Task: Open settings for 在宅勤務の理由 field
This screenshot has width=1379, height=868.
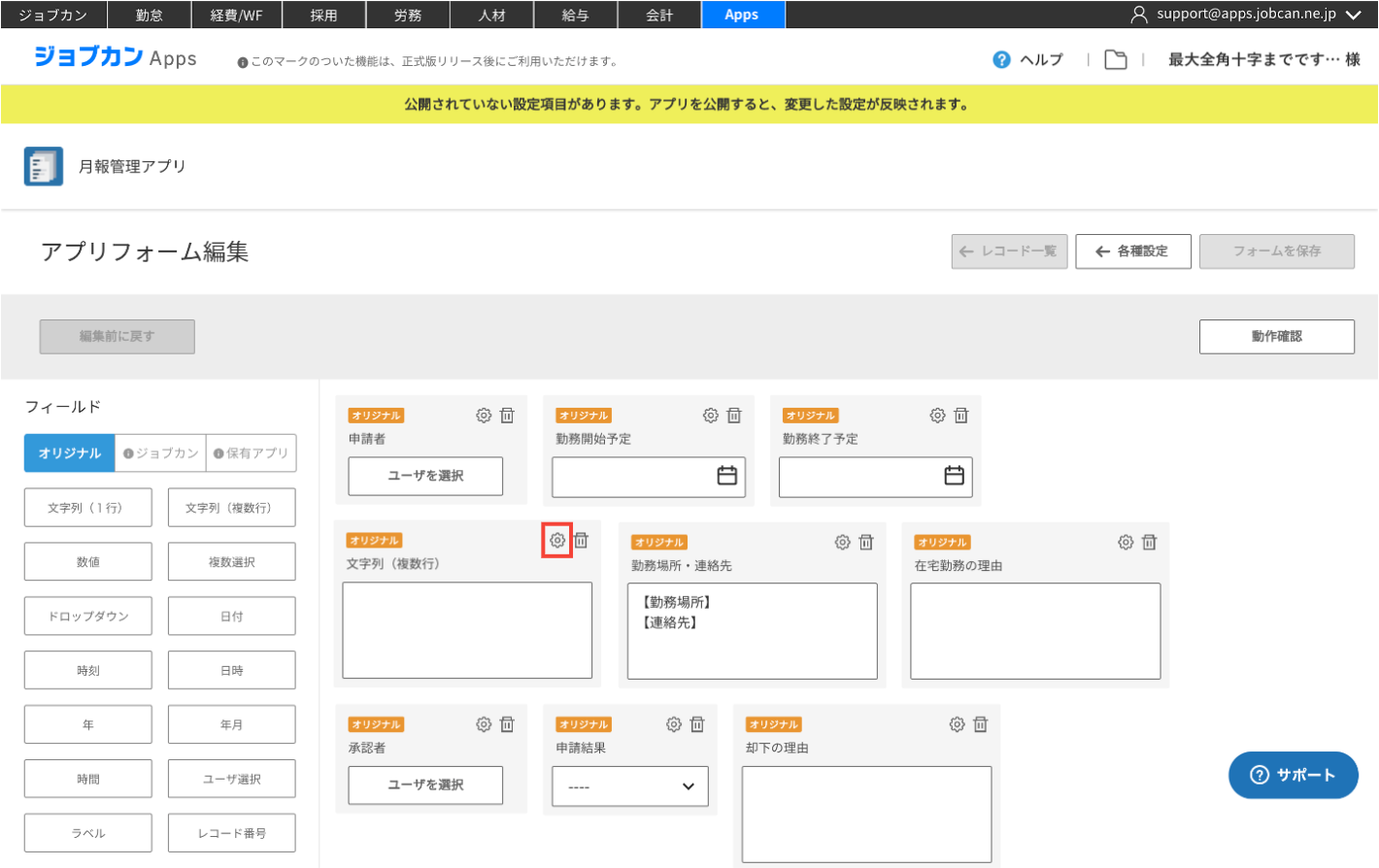Action: pos(1126,543)
